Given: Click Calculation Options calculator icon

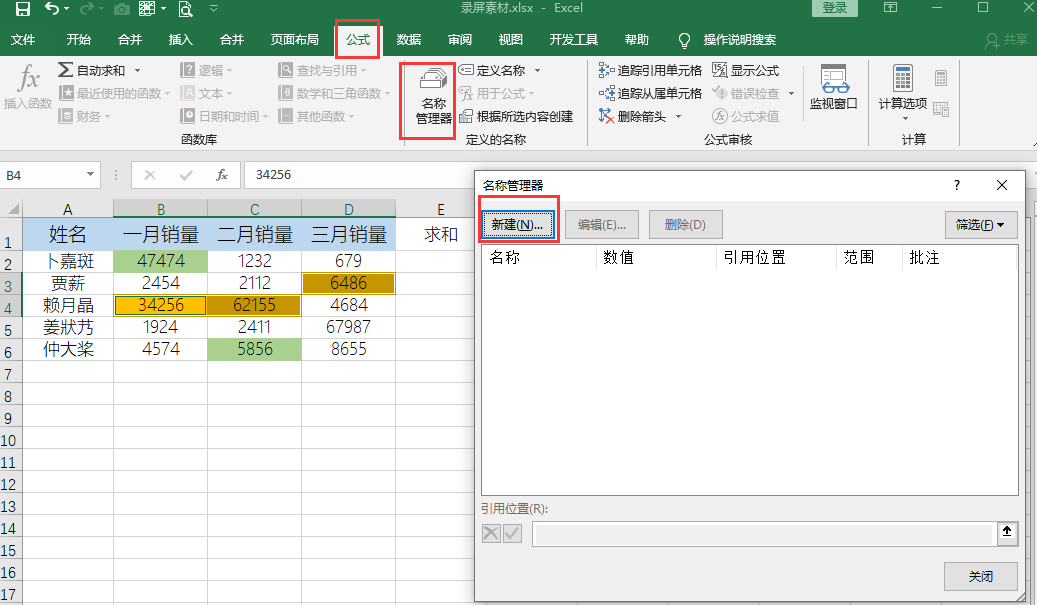Looking at the screenshot, I should click(x=903, y=78).
